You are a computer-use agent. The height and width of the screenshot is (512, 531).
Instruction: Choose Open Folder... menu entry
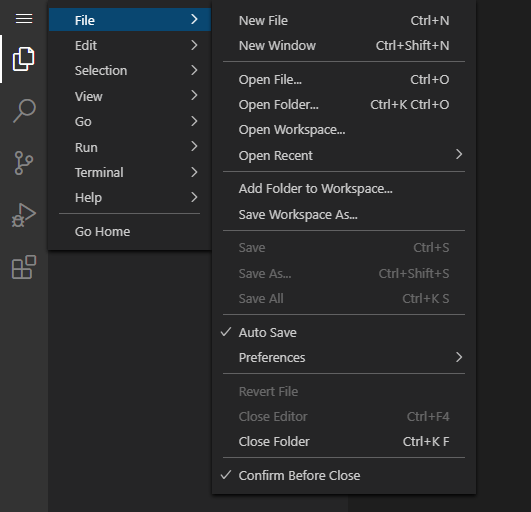click(x=344, y=105)
